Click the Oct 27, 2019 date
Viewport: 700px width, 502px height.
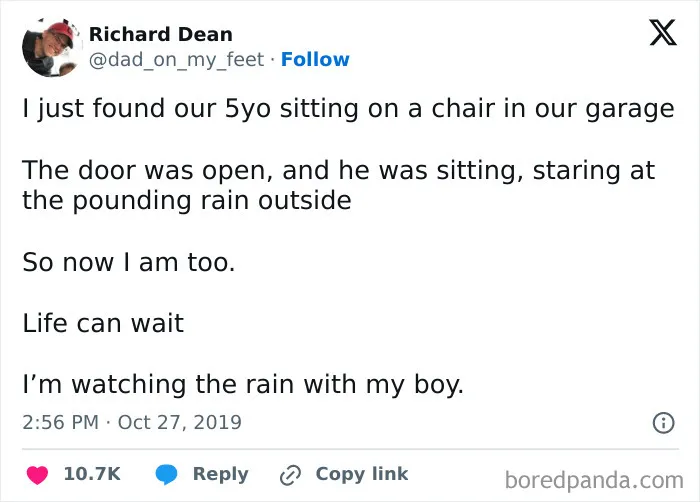pos(179,423)
